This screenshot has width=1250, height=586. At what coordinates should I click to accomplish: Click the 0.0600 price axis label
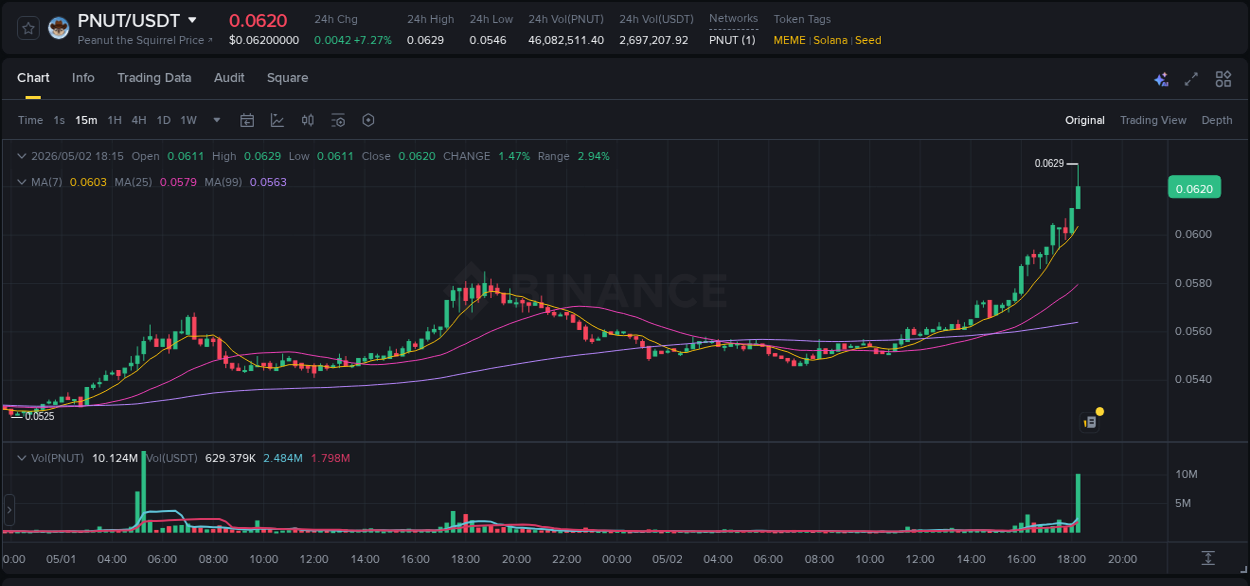pyautogui.click(x=1195, y=234)
